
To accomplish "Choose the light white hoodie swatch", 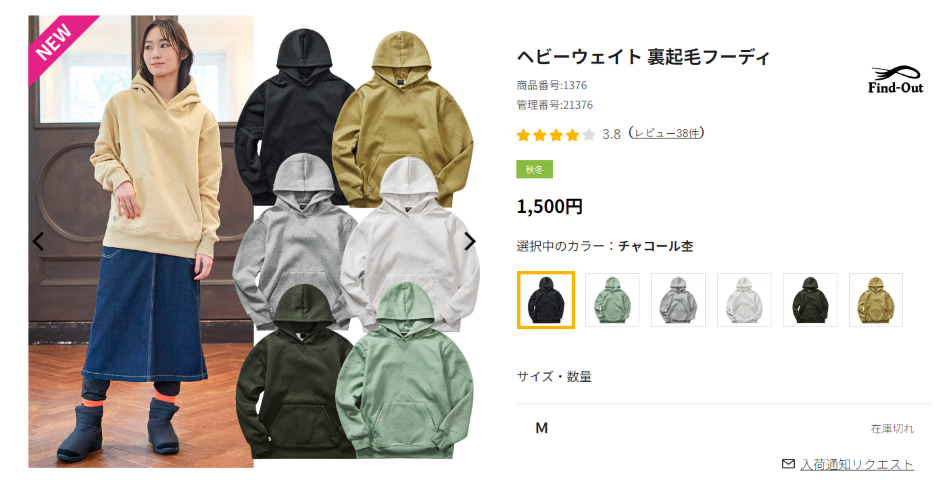I will [x=744, y=300].
